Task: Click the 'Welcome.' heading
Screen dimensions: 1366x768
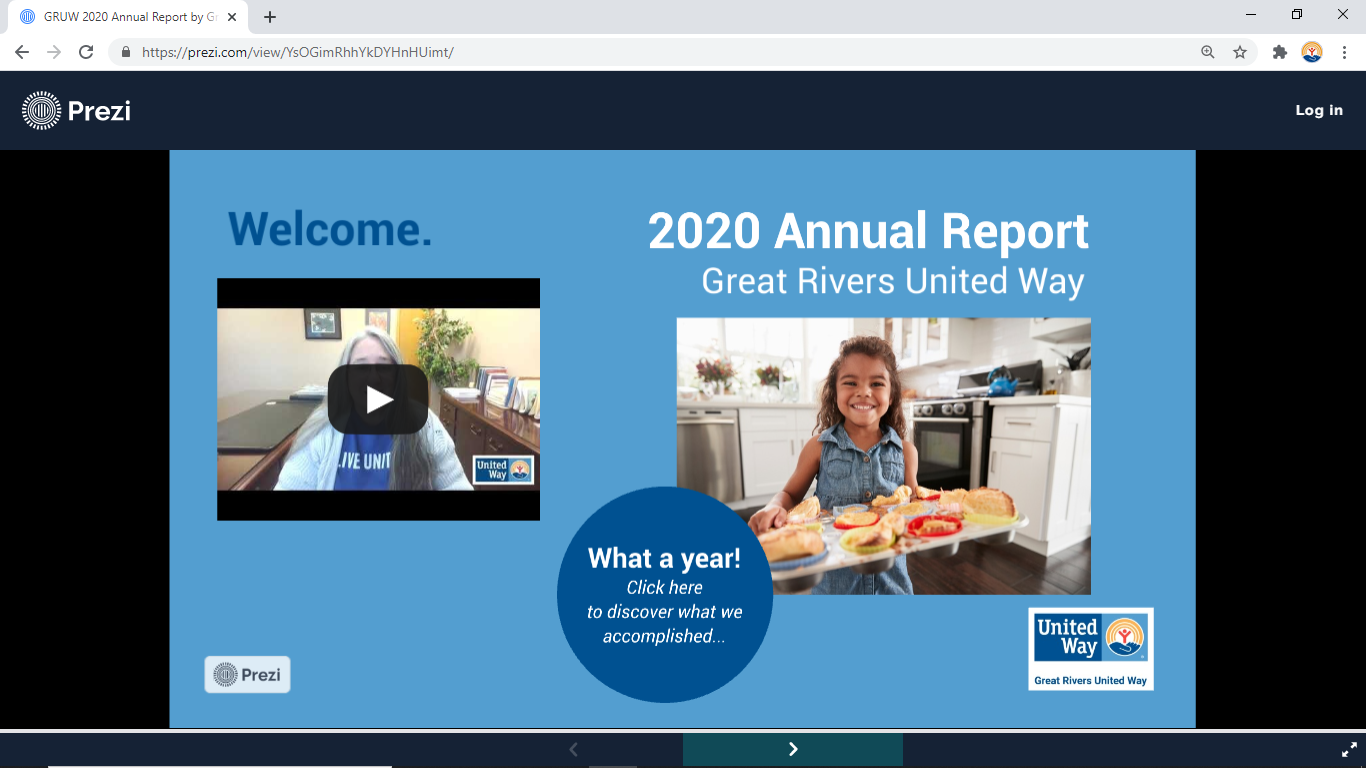Action: [x=330, y=229]
